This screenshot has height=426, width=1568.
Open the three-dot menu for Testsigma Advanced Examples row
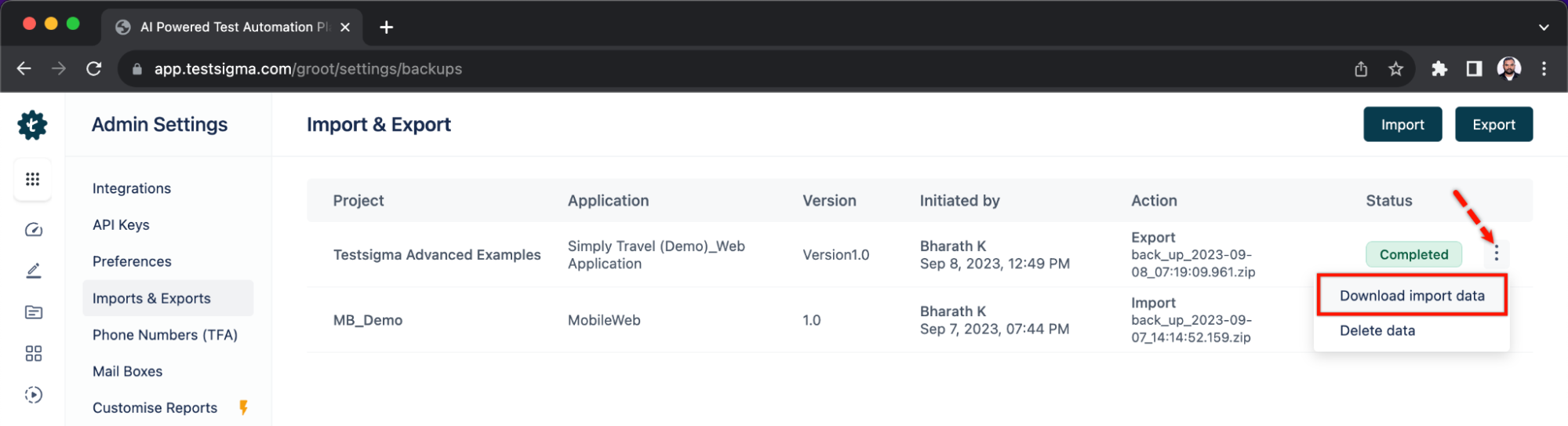pyautogui.click(x=1496, y=253)
